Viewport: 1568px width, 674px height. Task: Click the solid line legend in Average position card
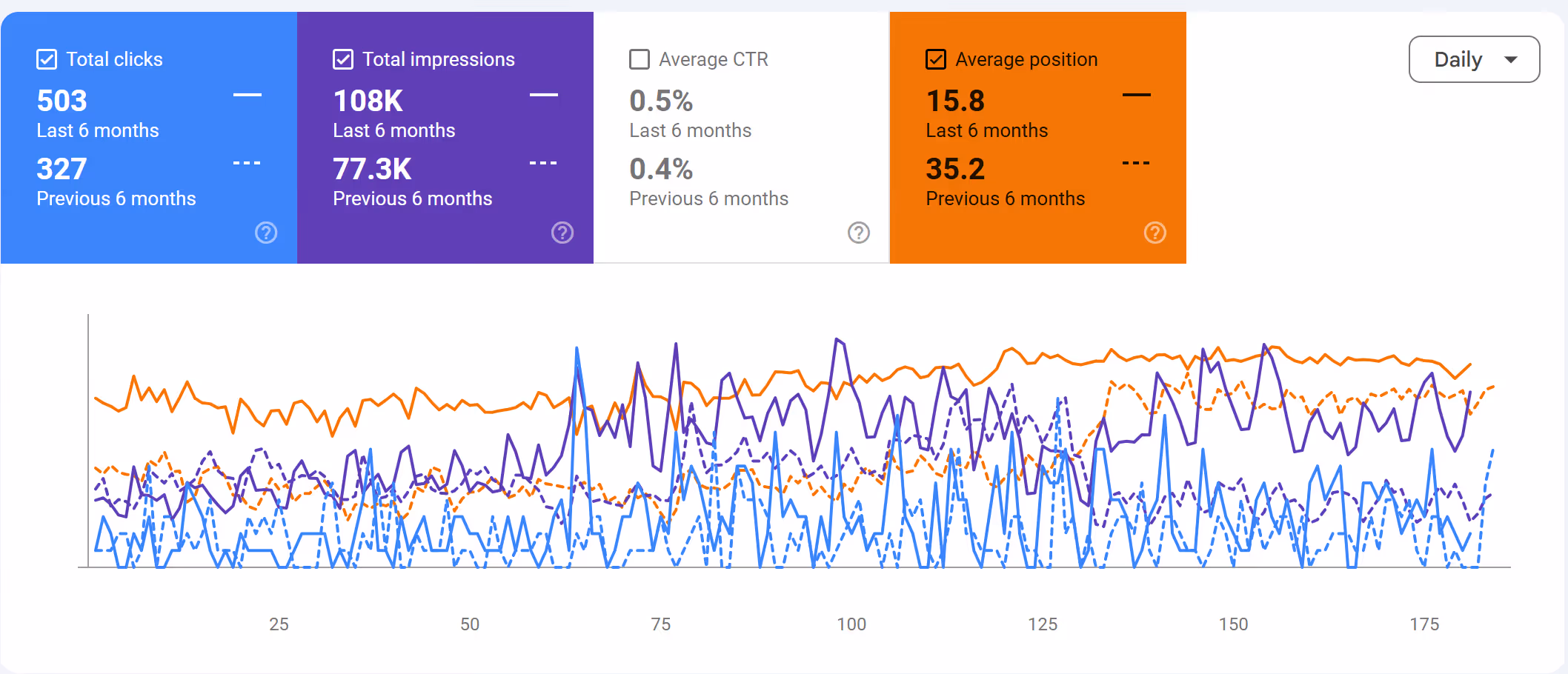[1137, 95]
